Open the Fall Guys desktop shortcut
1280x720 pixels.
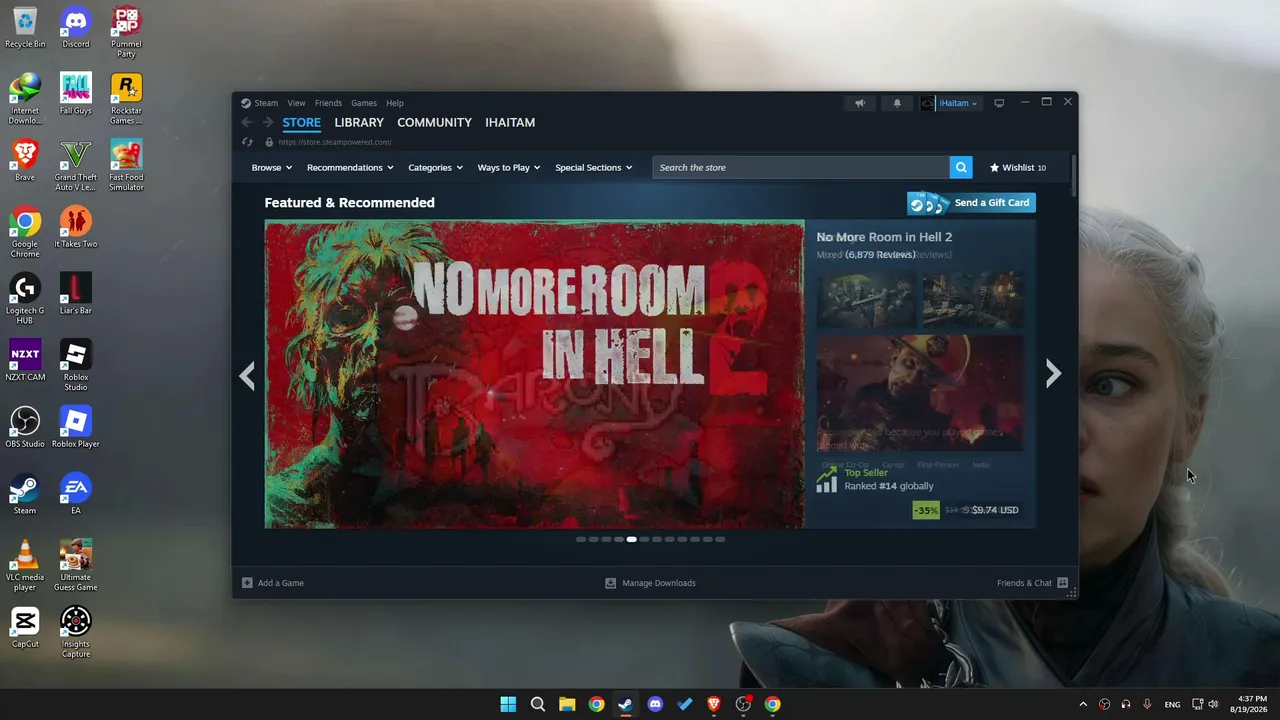click(x=76, y=94)
